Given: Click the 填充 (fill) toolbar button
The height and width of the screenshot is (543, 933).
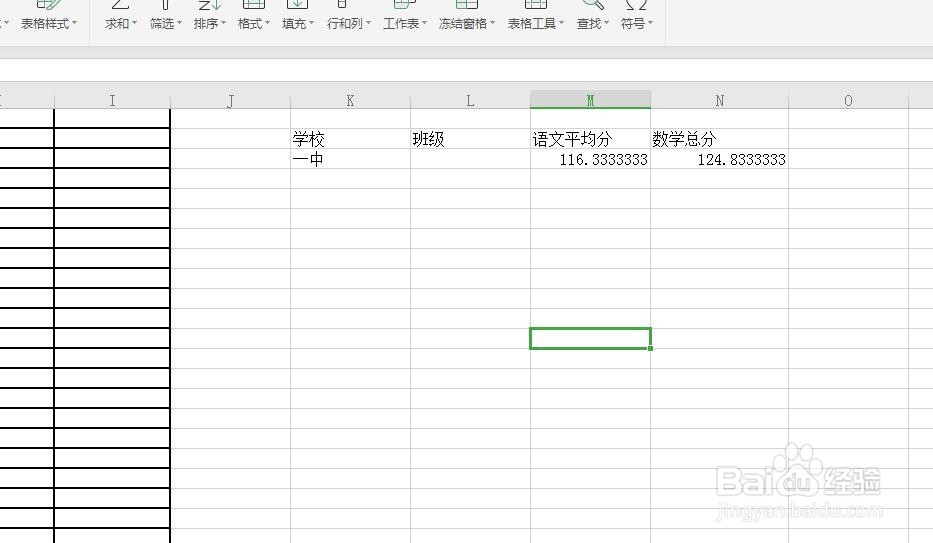Looking at the screenshot, I should click(298, 16).
